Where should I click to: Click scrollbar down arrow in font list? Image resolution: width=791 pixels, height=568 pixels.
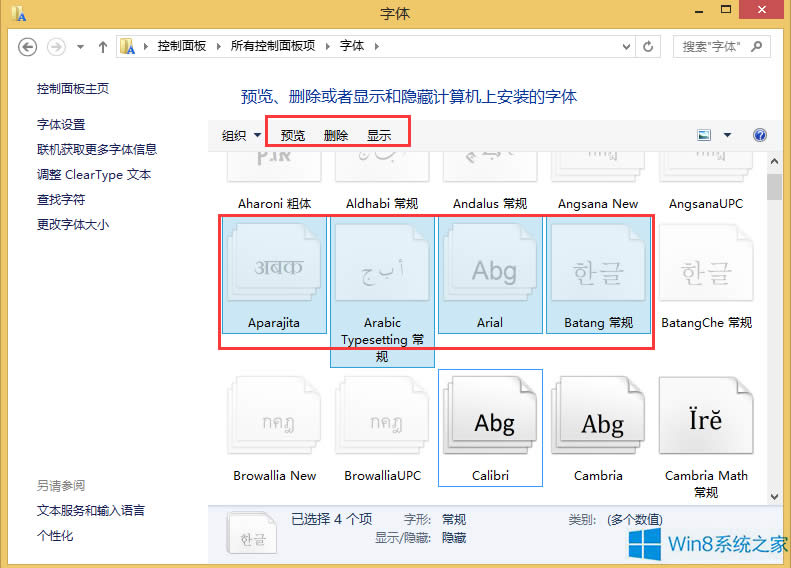[774, 496]
